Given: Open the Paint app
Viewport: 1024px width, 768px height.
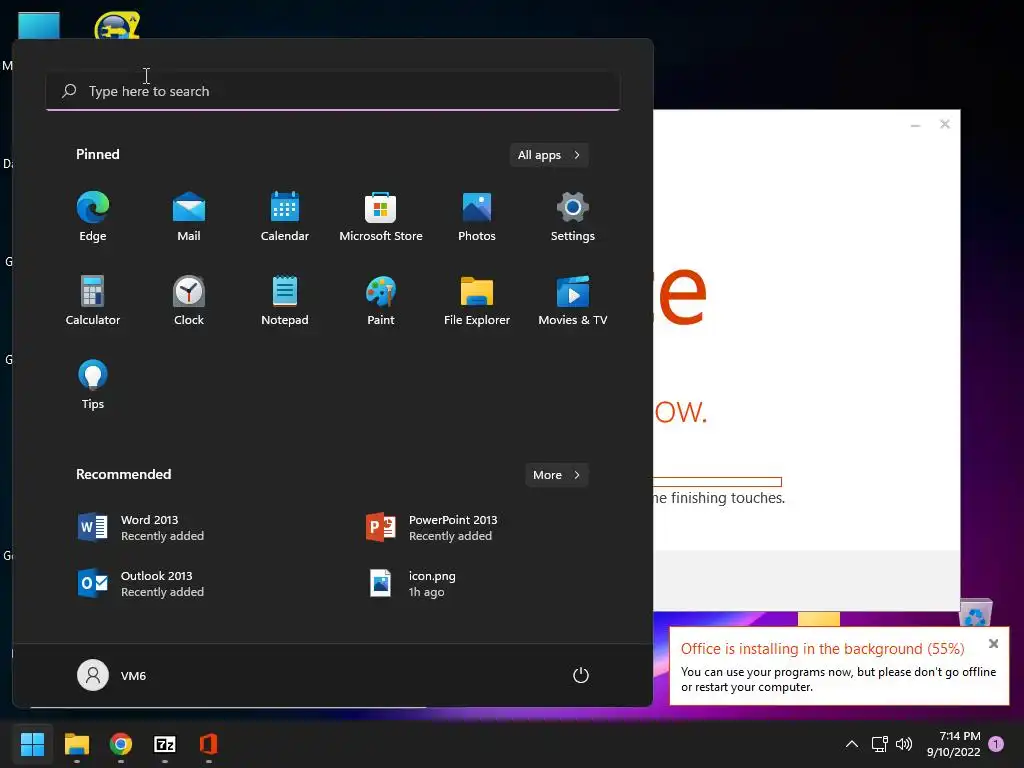Looking at the screenshot, I should pos(381,300).
